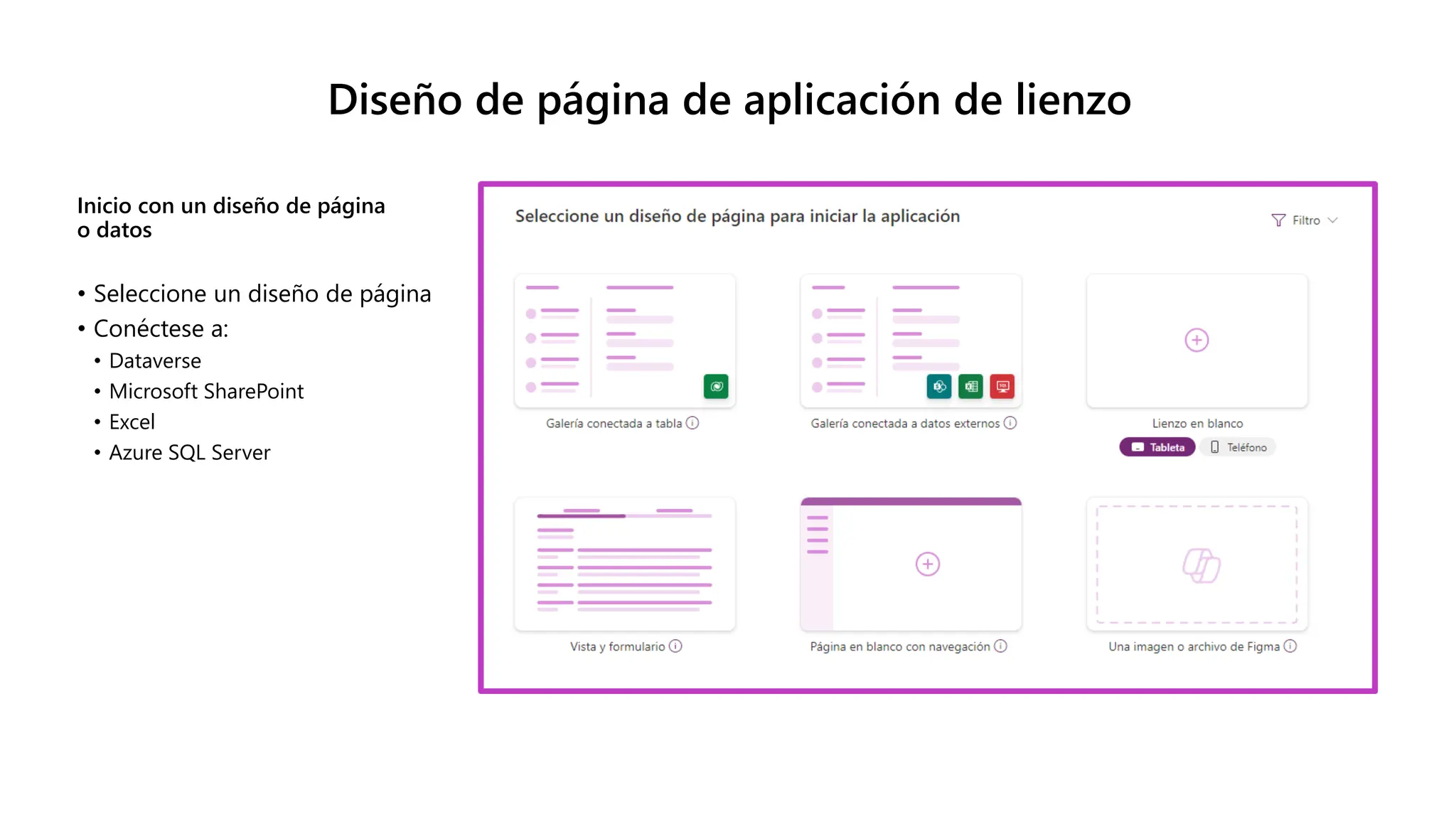This screenshot has width=1456, height=819.
Task: Click the Página en blanco con navegación label
Action: (x=900, y=647)
